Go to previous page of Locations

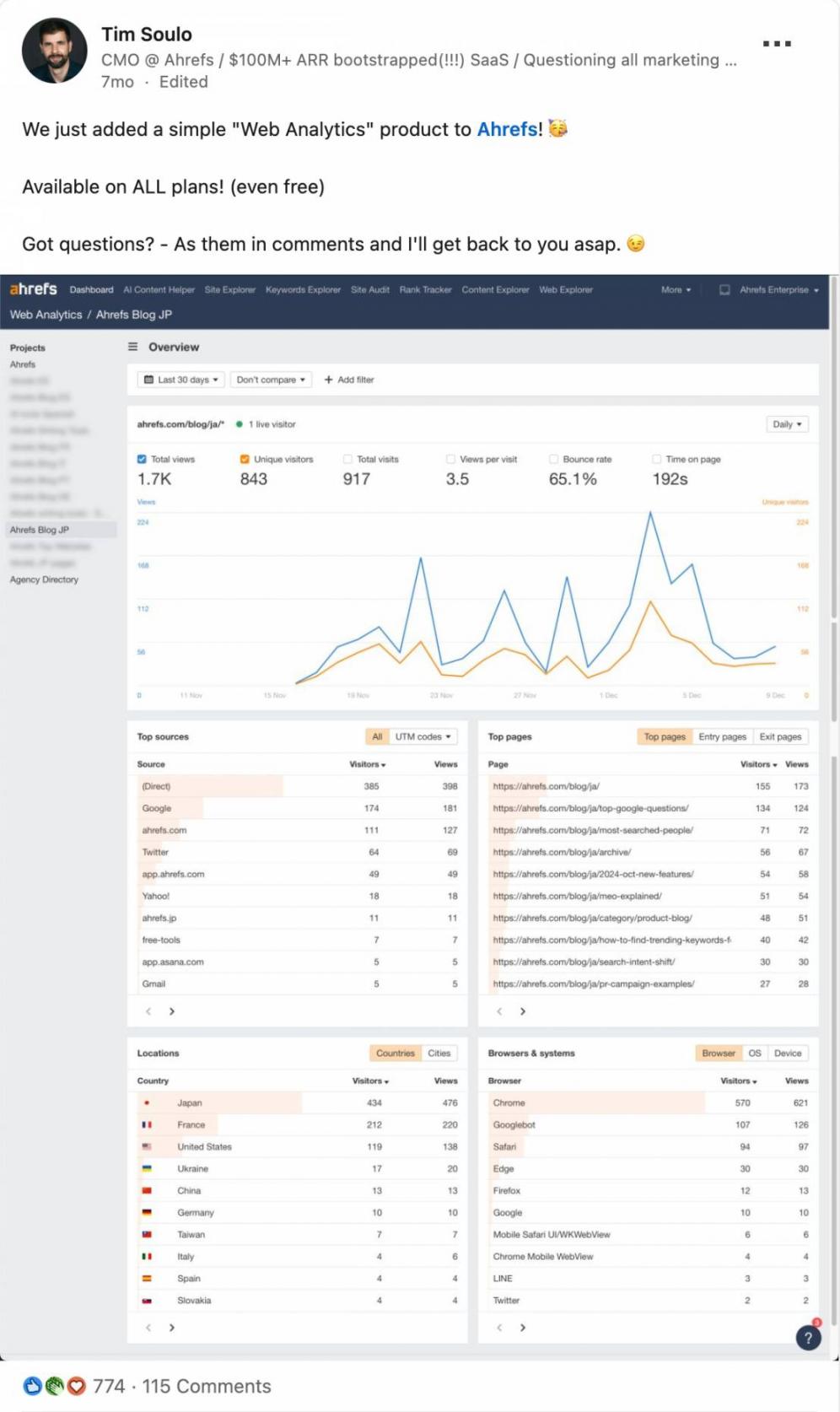(x=148, y=1328)
